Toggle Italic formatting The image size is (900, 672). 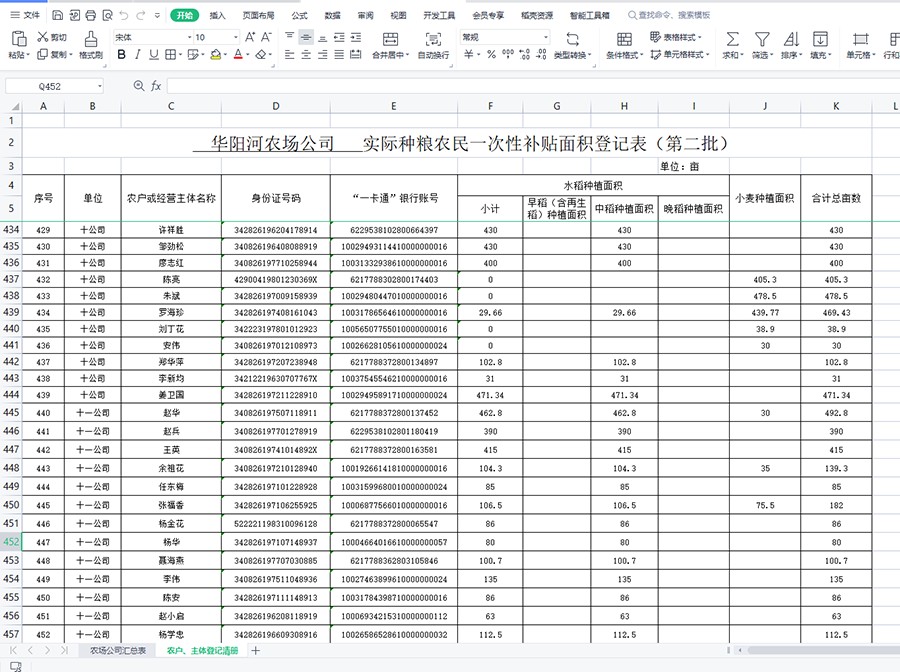pos(137,55)
